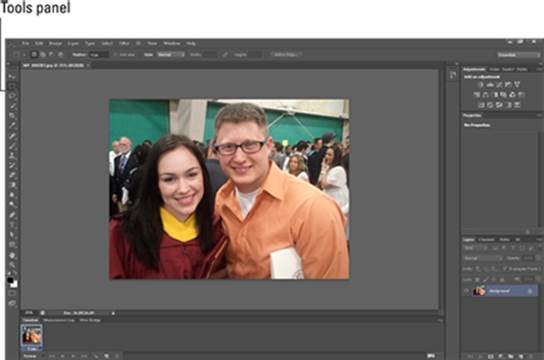Viewport: 544px width, 360px height.
Task: Select the History Brush tool
Action: 12,165
